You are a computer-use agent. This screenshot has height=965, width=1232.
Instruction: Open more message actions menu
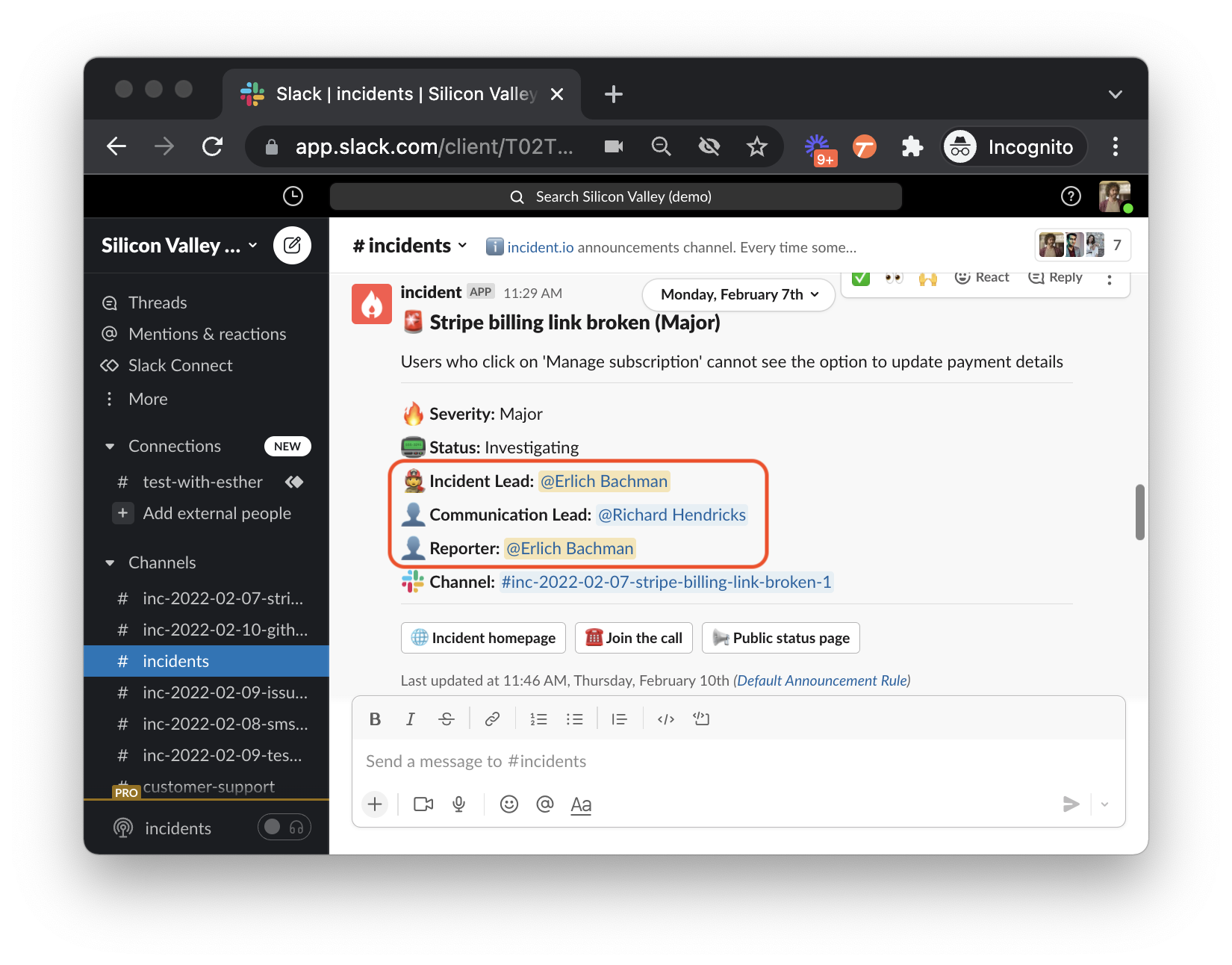click(1110, 279)
